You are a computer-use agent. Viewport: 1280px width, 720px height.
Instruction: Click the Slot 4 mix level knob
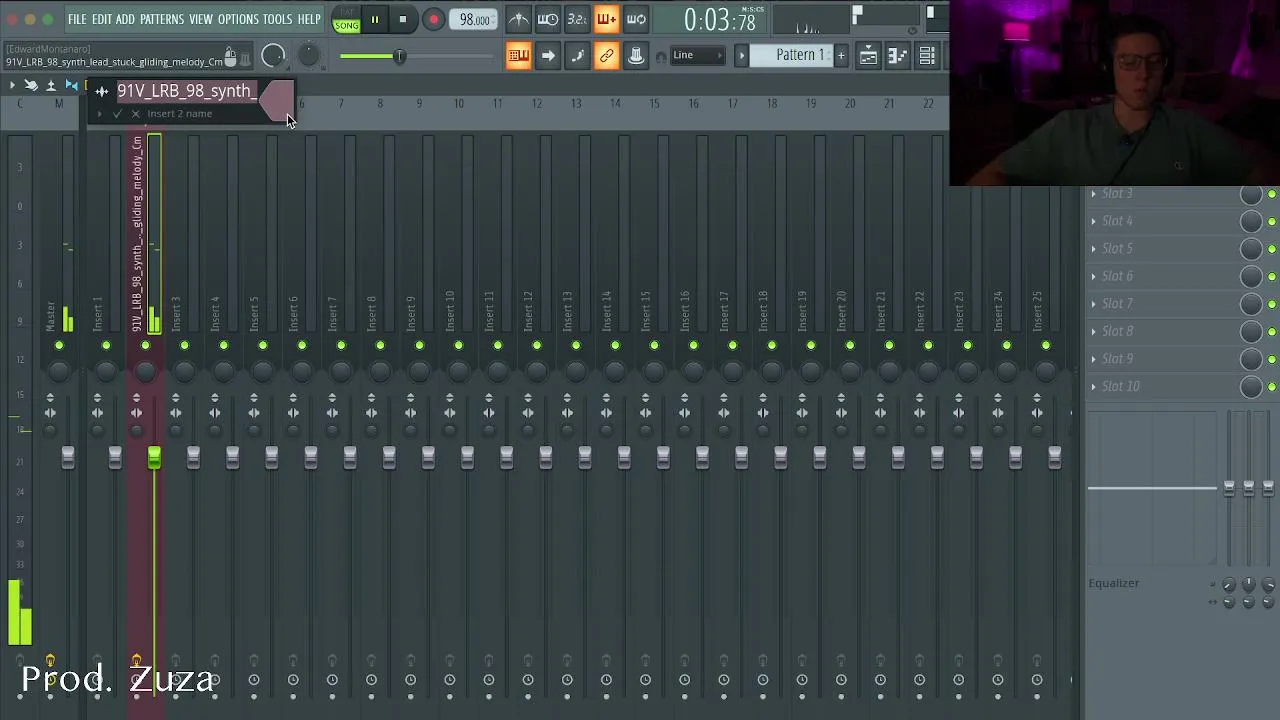click(x=1251, y=222)
